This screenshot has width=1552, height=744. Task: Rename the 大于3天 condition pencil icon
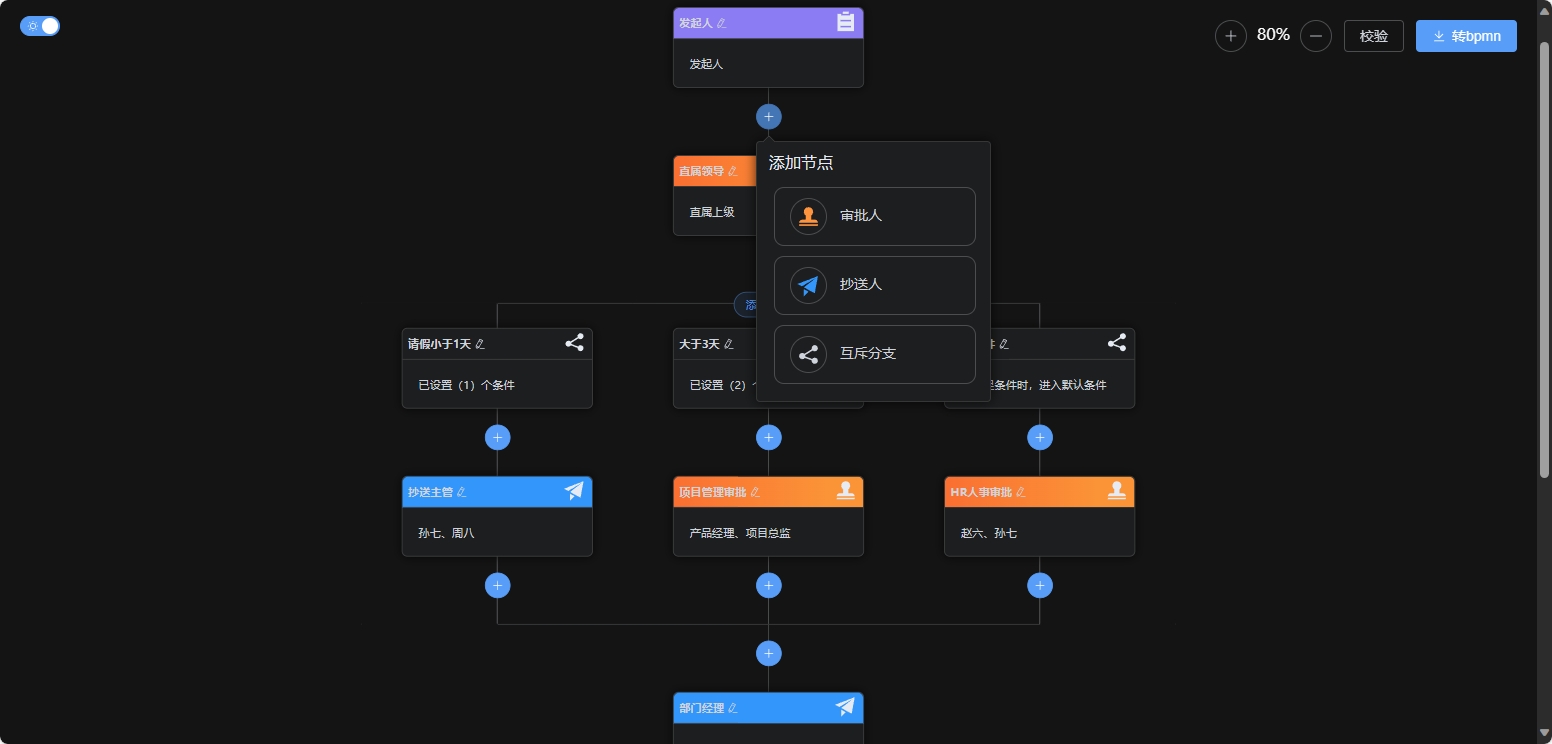(729, 344)
